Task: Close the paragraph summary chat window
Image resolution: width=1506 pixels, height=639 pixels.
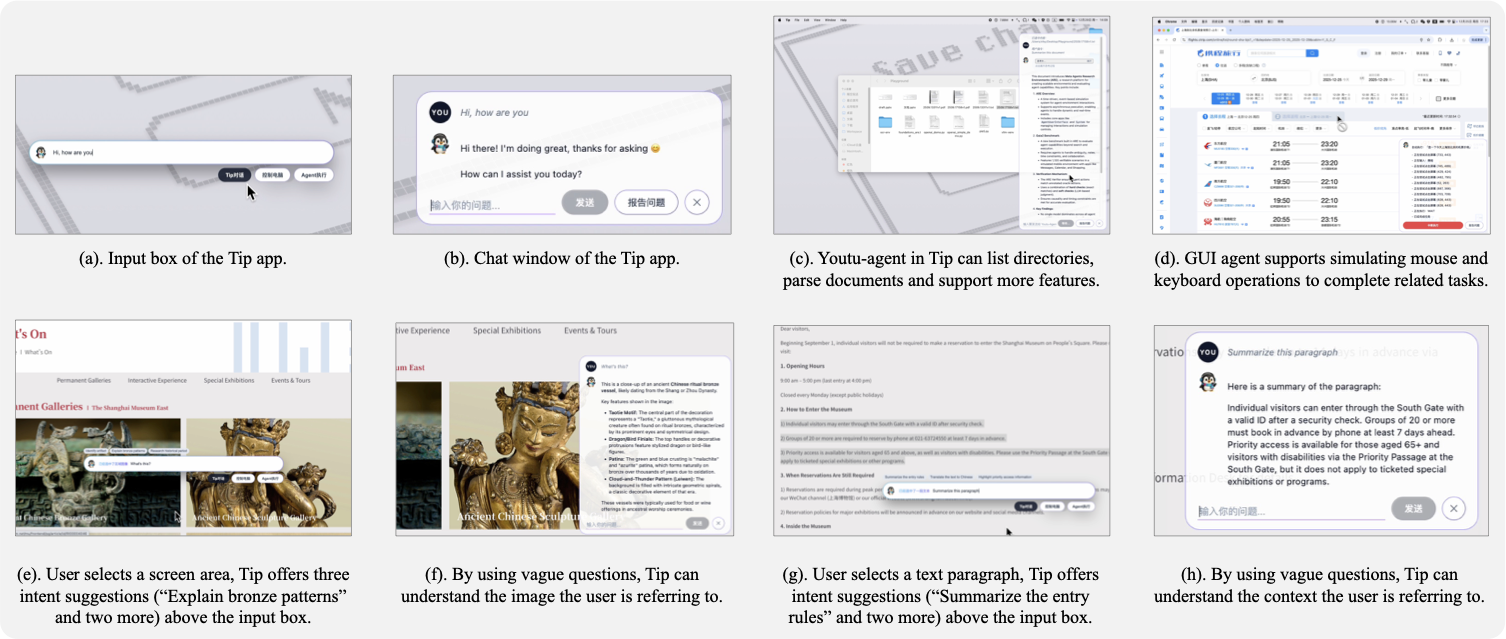Action: (x=1454, y=509)
